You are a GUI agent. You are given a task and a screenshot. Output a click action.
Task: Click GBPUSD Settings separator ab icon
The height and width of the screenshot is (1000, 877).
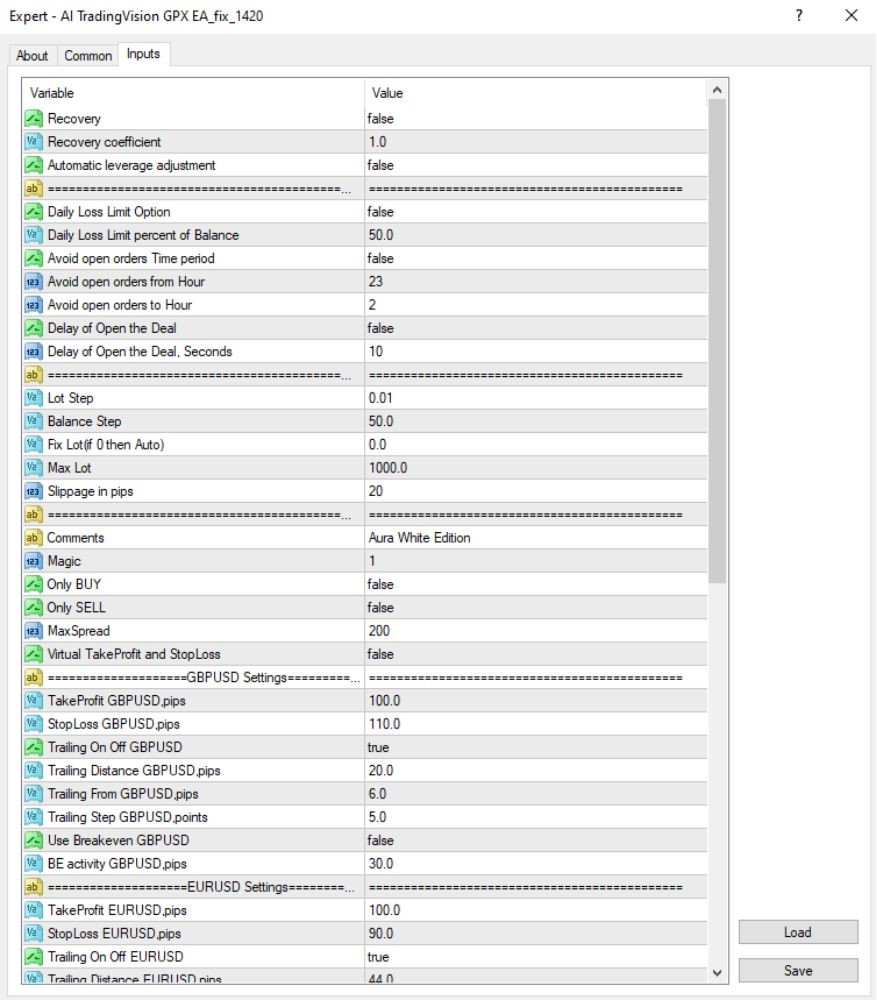pyautogui.click(x=33, y=677)
